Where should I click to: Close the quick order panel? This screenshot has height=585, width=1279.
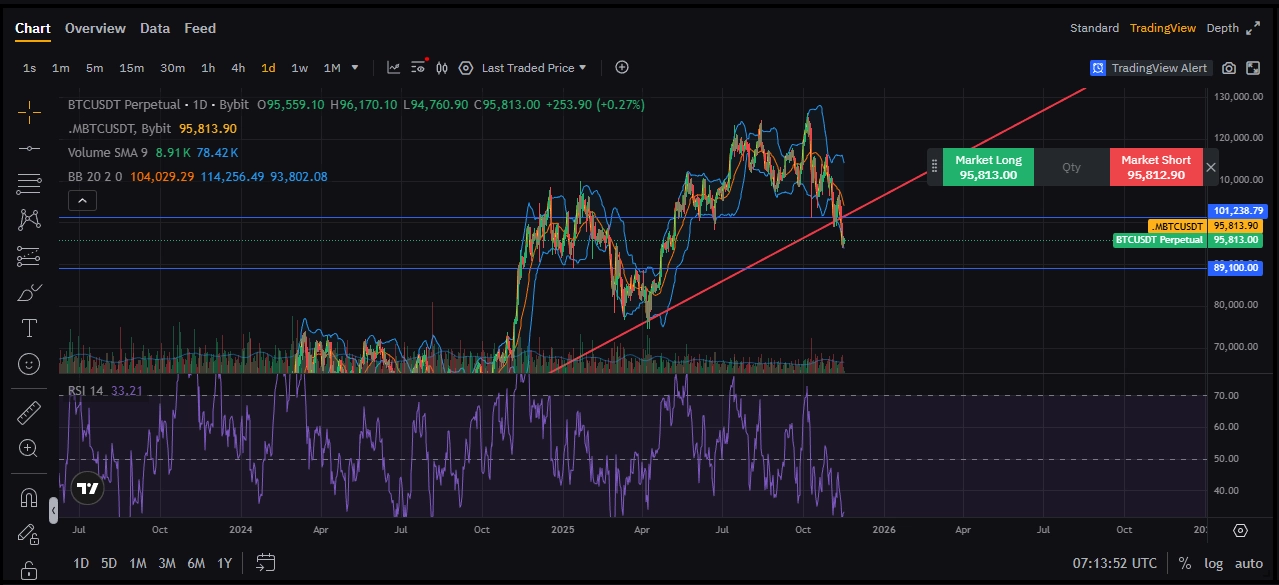click(x=1211, y=167)
